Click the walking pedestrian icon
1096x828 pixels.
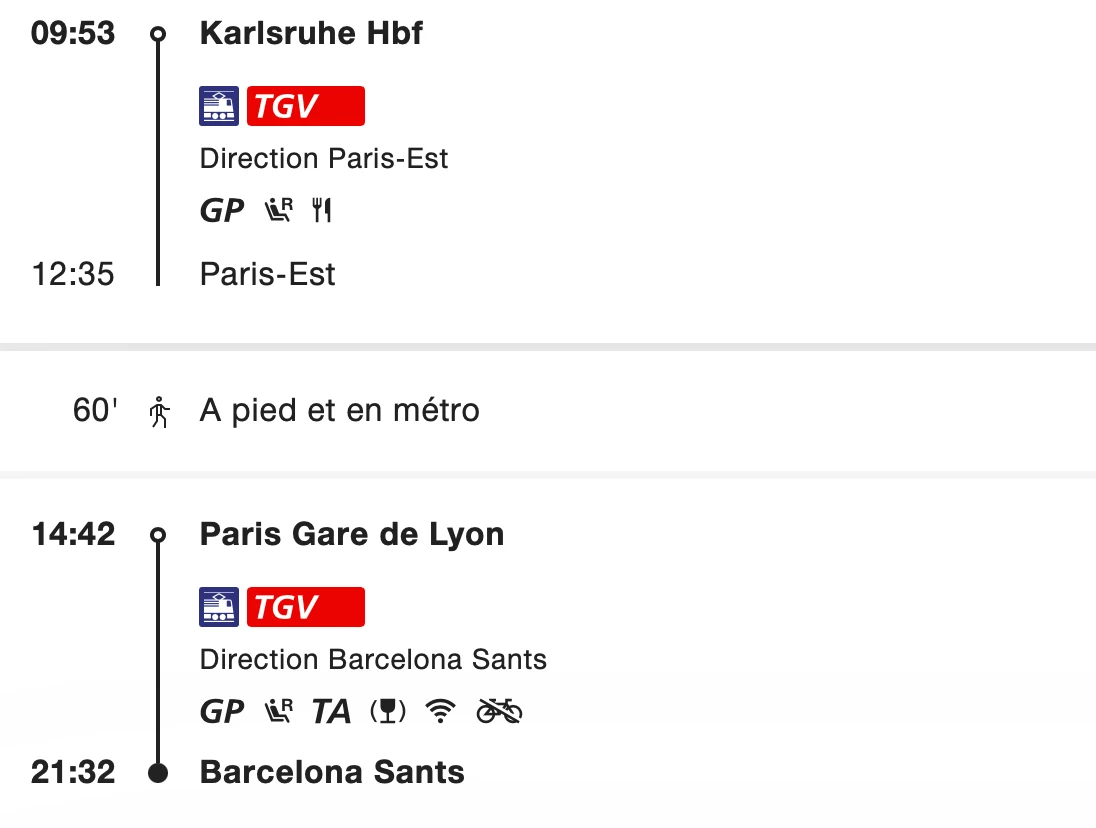click(x=159, y=411)
